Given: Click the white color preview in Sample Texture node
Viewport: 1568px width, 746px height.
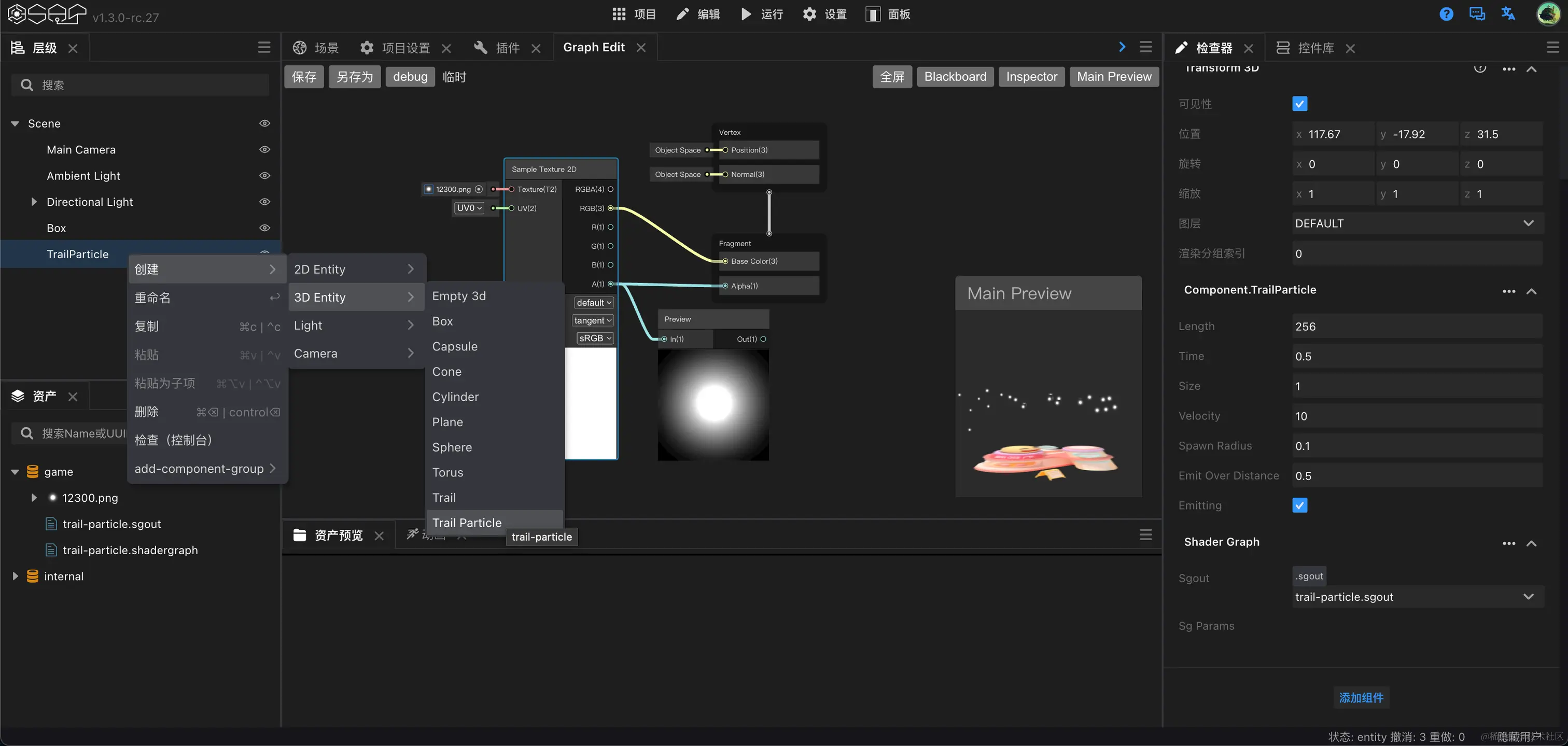Looking at the screenshot, I should coord(591,403).
